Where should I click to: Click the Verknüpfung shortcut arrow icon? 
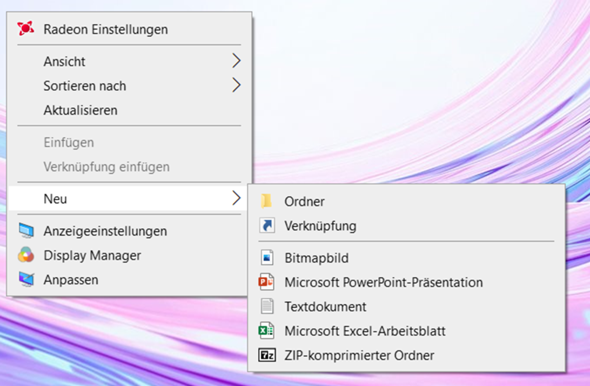coord(267,225)
